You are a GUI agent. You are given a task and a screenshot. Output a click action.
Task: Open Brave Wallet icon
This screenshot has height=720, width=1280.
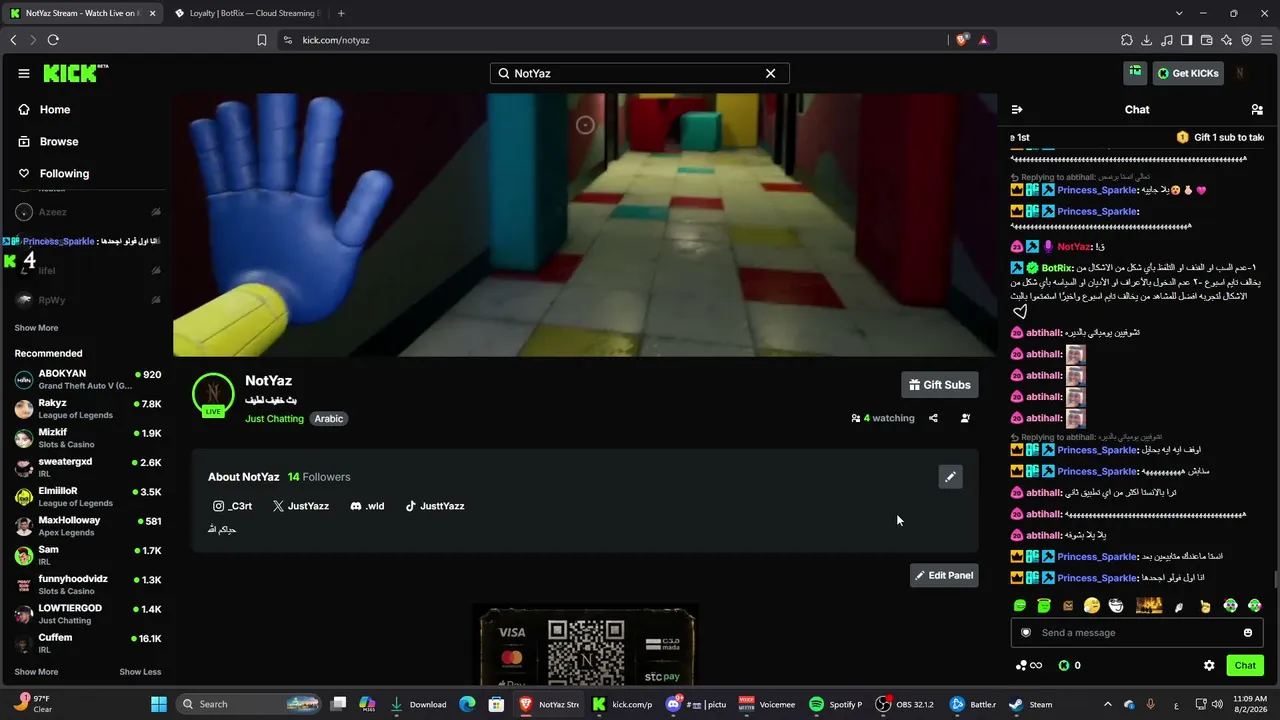click(x=1206, y=40)
